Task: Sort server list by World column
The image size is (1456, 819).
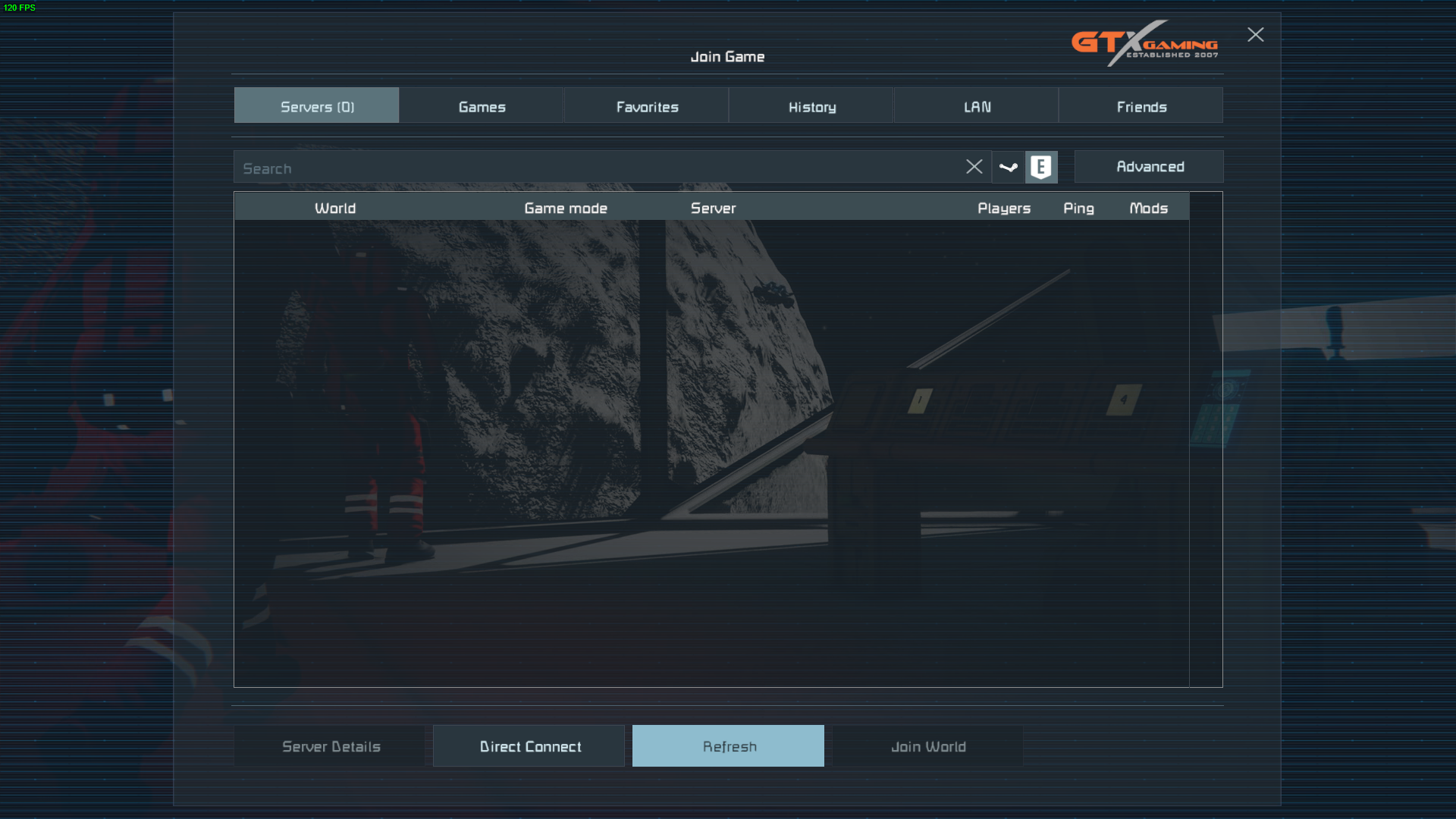Action: pos(334,208)
